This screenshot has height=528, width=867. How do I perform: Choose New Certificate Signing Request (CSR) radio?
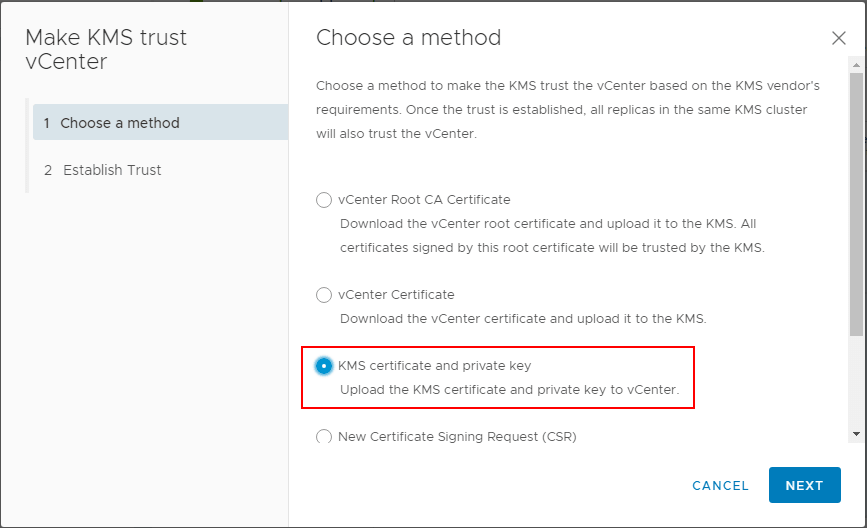(323, 436)
